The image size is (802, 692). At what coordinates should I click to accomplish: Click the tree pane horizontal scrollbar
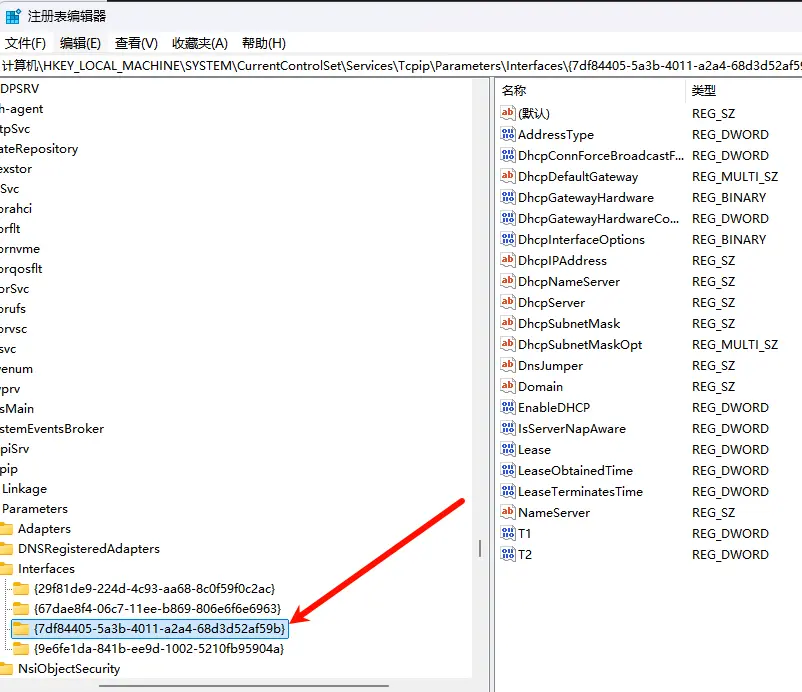pos(243,685)
